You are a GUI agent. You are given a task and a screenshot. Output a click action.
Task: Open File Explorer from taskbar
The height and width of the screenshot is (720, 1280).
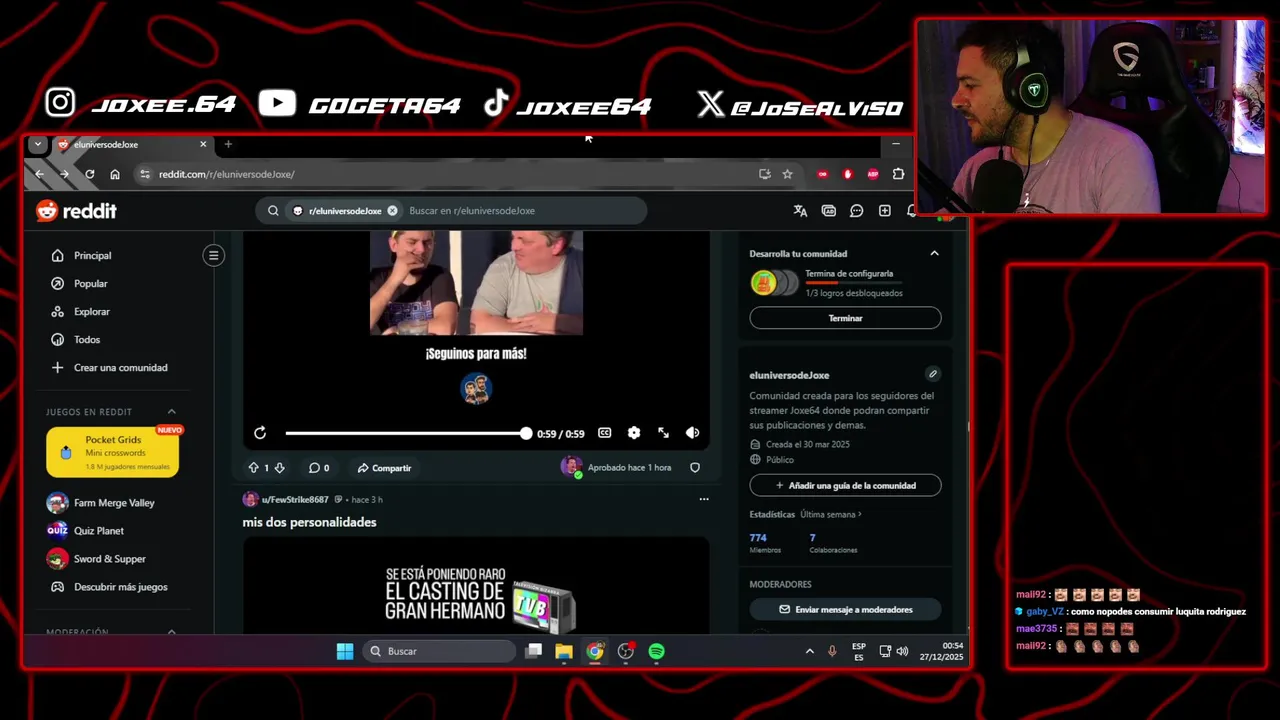pyautogui.click(x=564, y=651)
